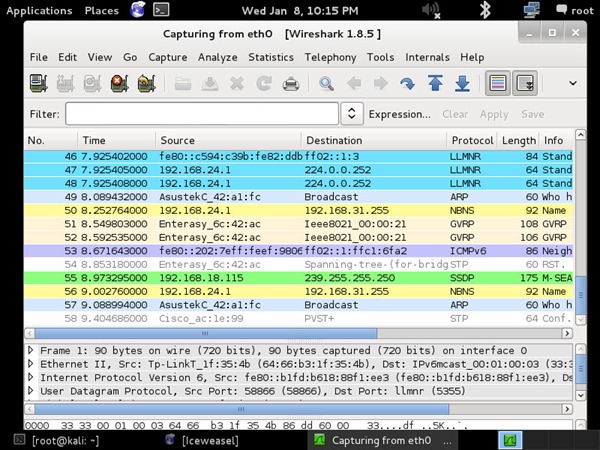Screen dimensions: 600x450
Task: Select packet 53 ICMPv6 row
Action: 298,251
